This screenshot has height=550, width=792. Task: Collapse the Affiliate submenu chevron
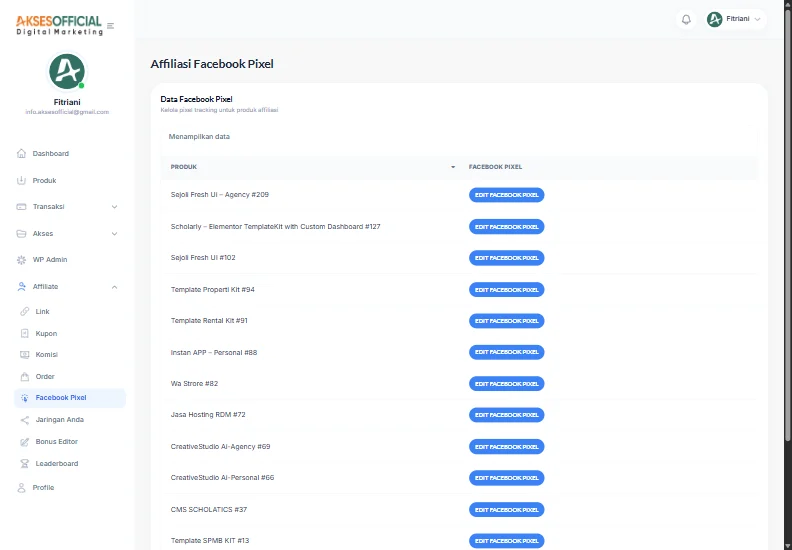pos(115,286)
